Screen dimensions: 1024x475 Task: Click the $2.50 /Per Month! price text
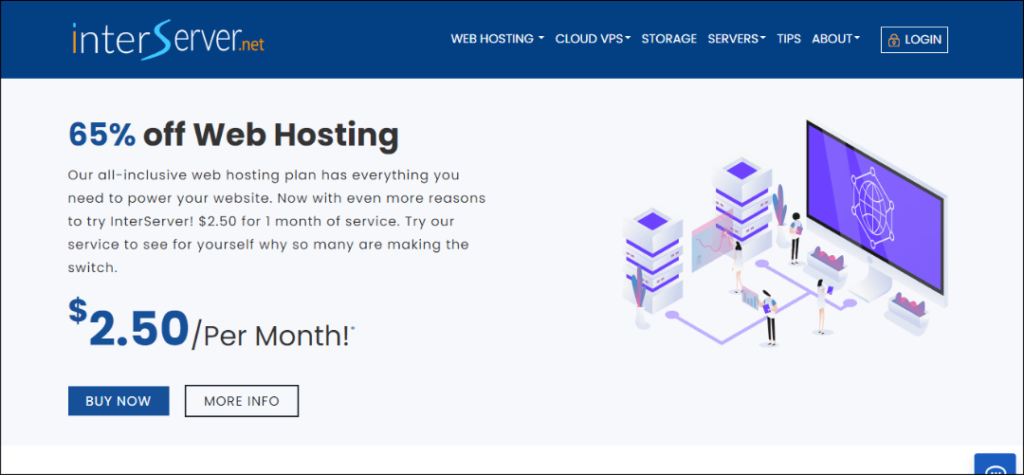click(212, 323)
